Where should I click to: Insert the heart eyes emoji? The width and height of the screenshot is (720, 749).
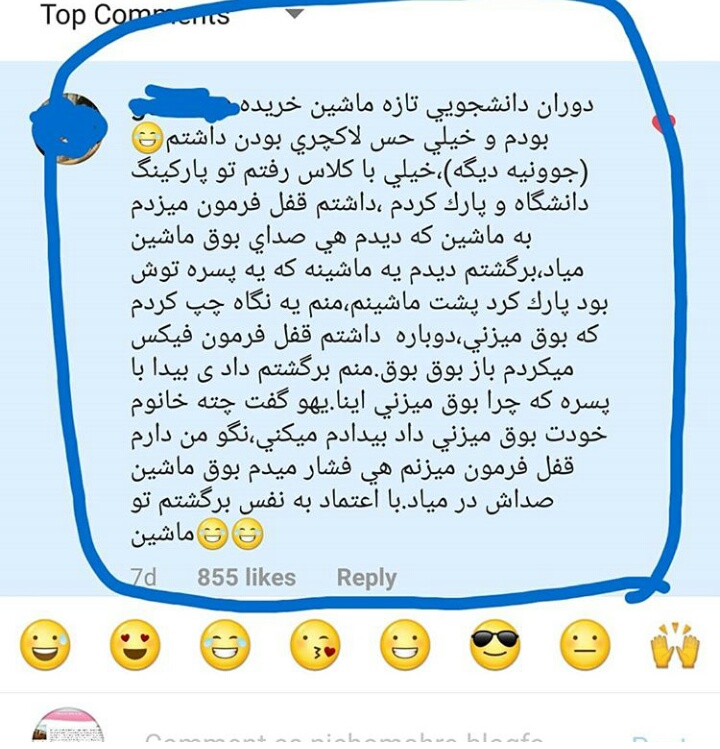135,644
